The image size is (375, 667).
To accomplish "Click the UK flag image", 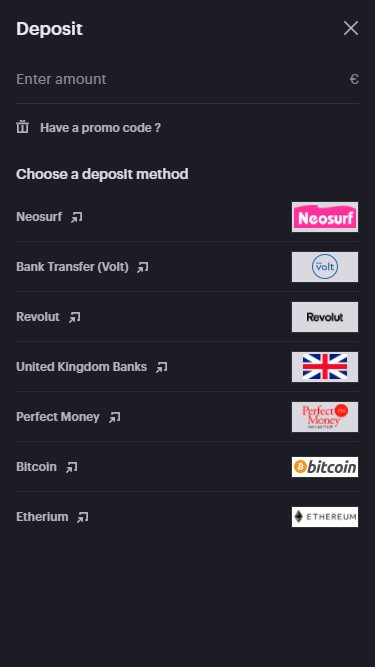I will [x=325, y=367].
